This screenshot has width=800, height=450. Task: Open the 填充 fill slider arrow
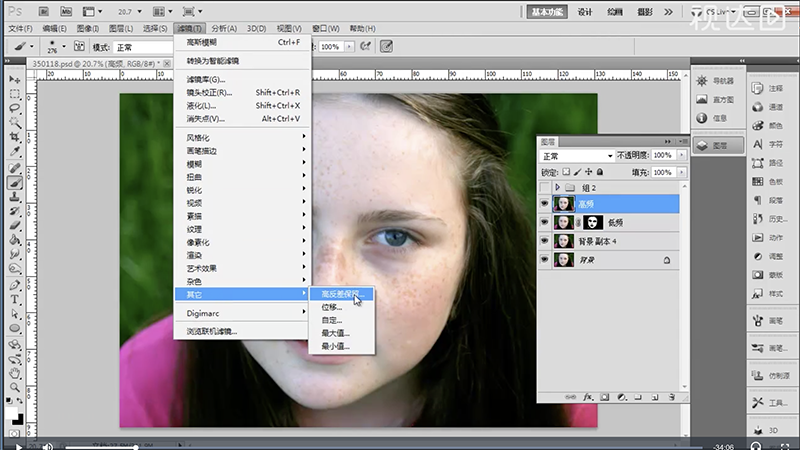click(x=682, y=172)
